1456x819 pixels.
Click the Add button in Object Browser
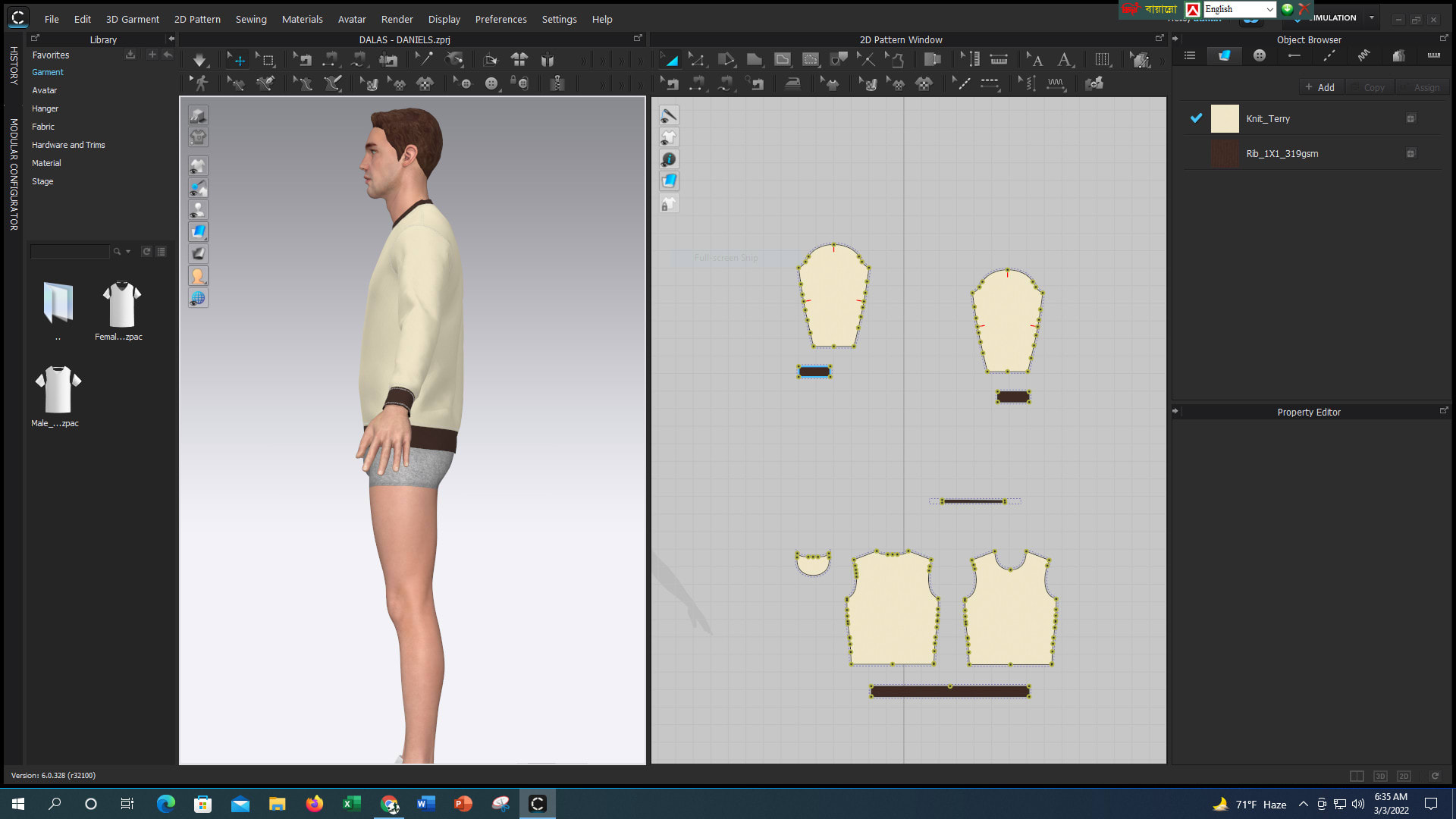[x=1321, y=86]
